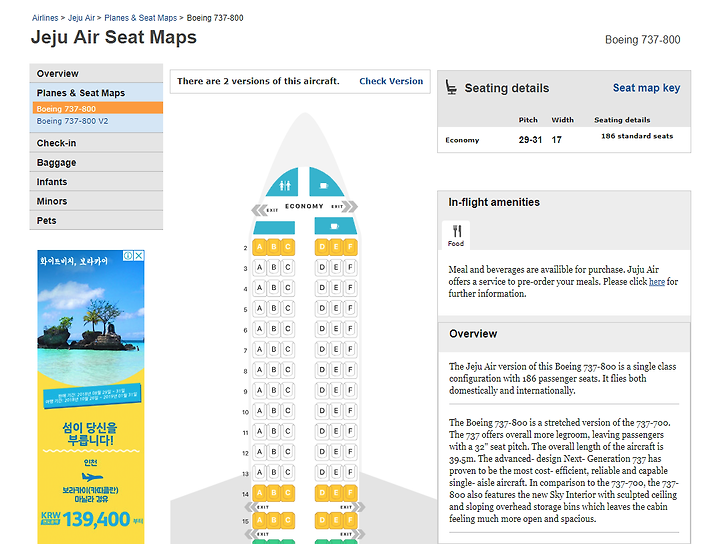Screen dimensions: 720x544
Task: Select exit row seat 14B
Action: [x=274, y=493]
